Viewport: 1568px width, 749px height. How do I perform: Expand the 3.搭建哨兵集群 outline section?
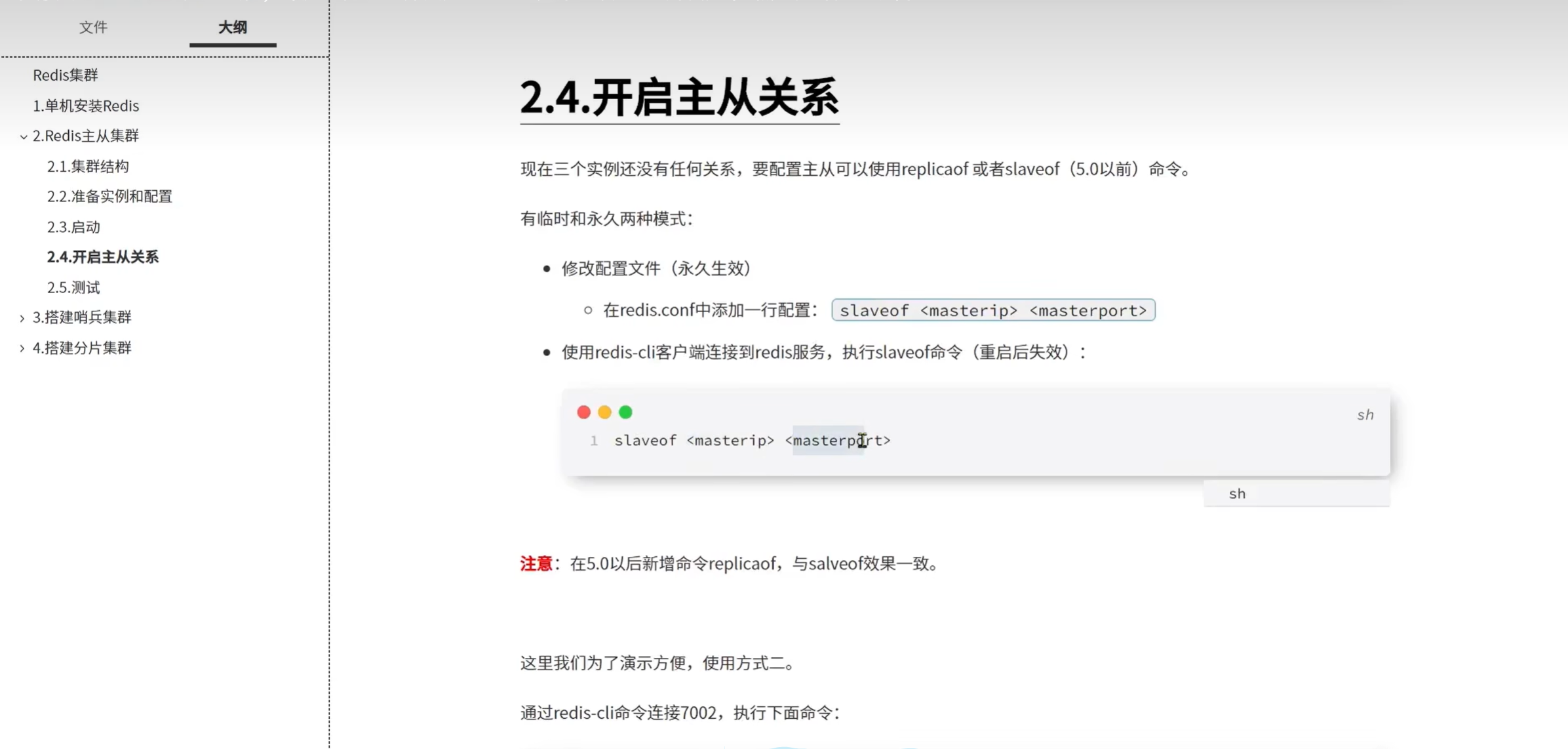(x=23, y=318)
